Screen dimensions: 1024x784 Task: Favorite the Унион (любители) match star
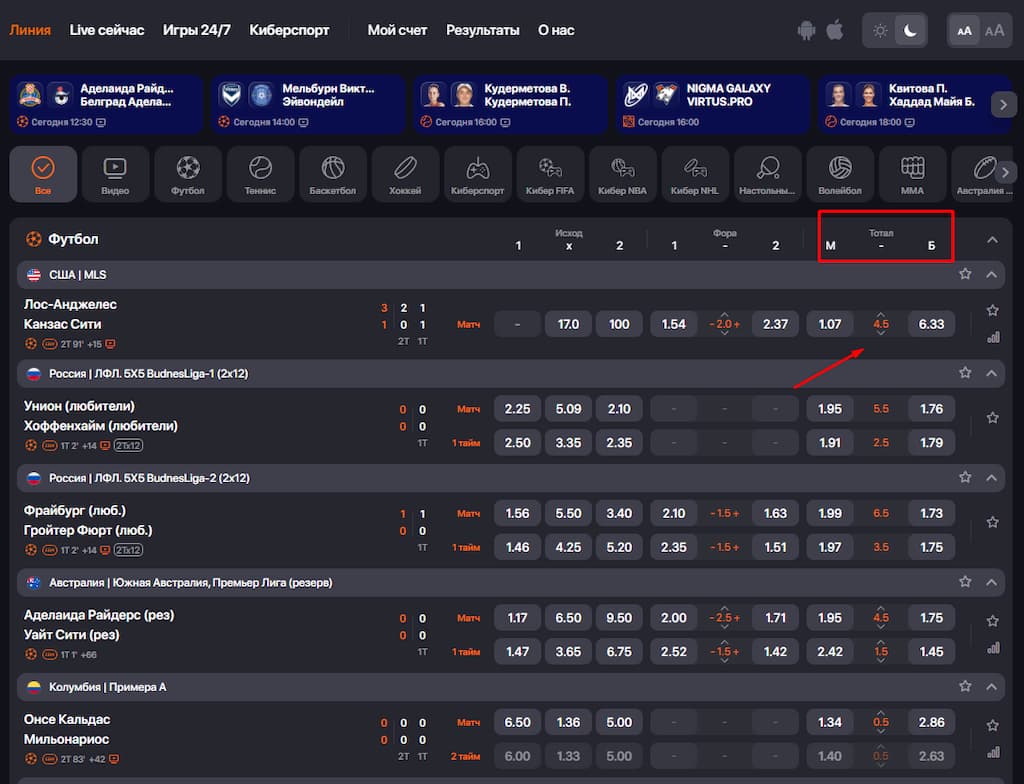(993, 417)
